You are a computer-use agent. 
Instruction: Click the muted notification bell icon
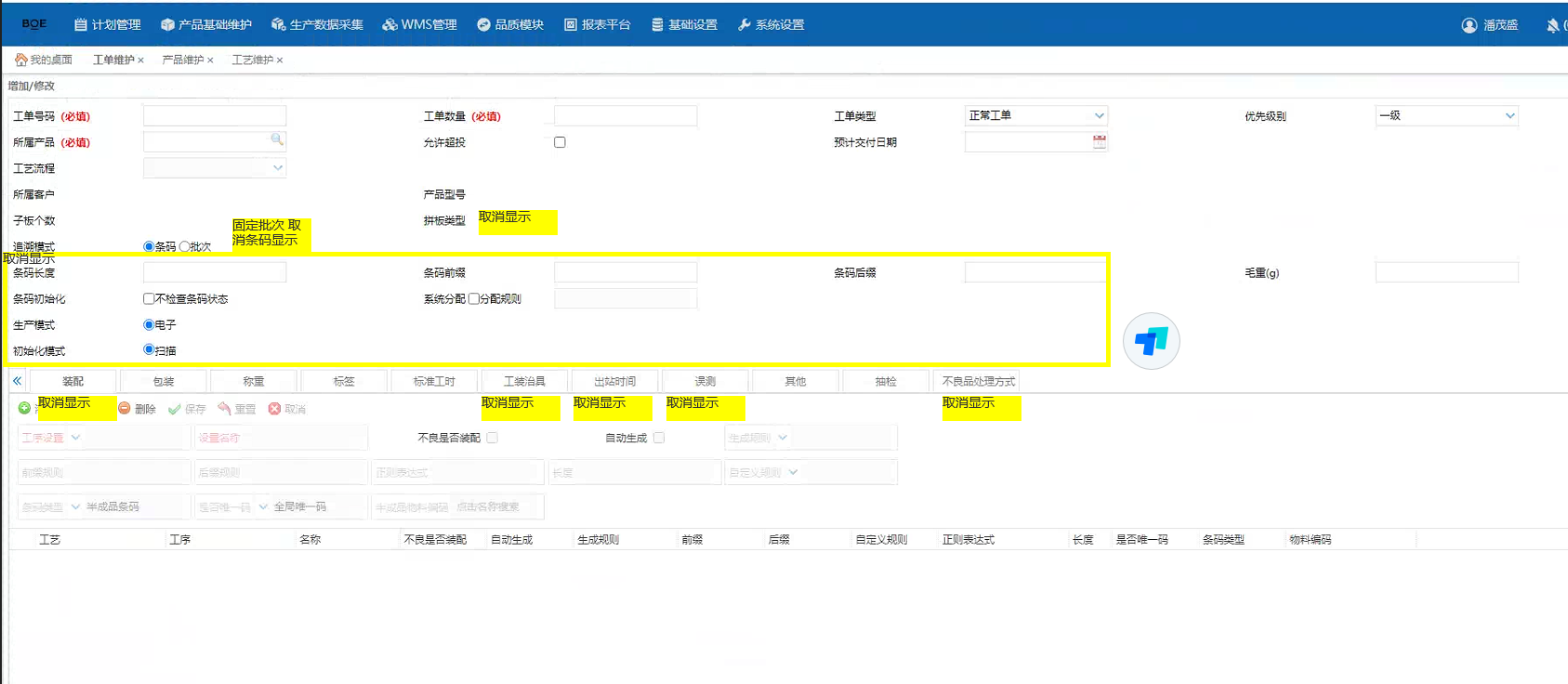click(1552, 25)
